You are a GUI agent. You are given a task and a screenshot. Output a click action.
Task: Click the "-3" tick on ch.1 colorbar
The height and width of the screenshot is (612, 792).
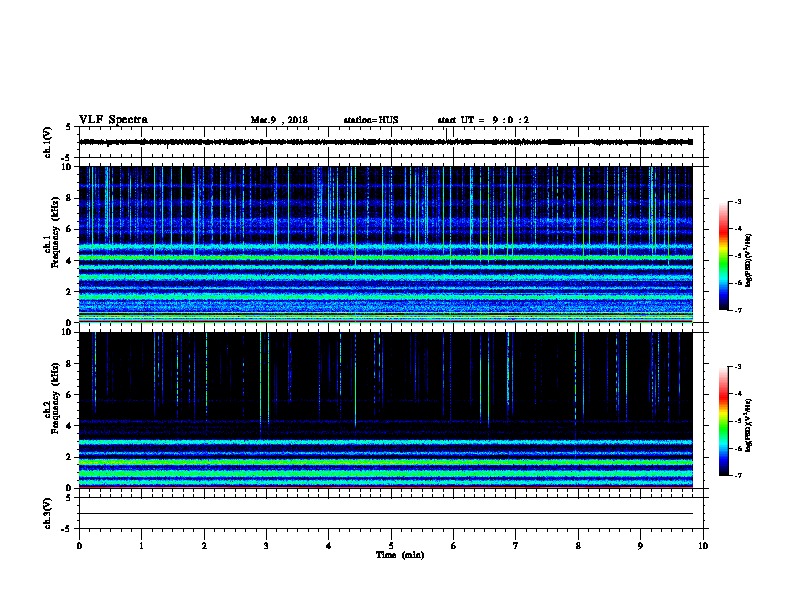tap(738, 202)
